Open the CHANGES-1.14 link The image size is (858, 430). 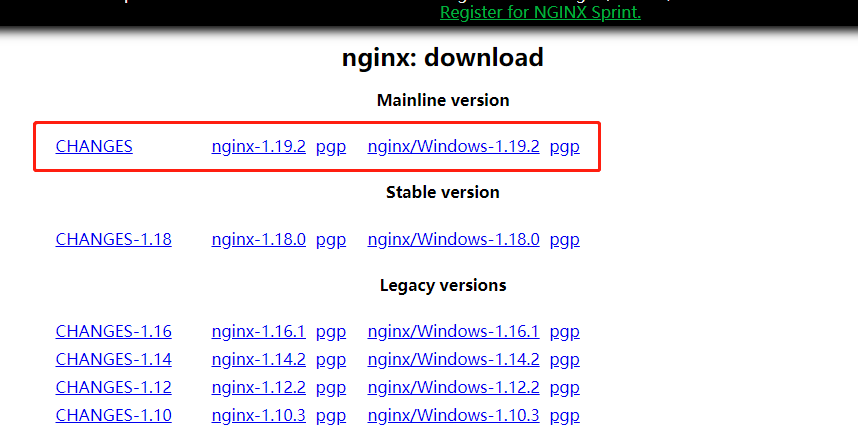[x=113, y=359]
